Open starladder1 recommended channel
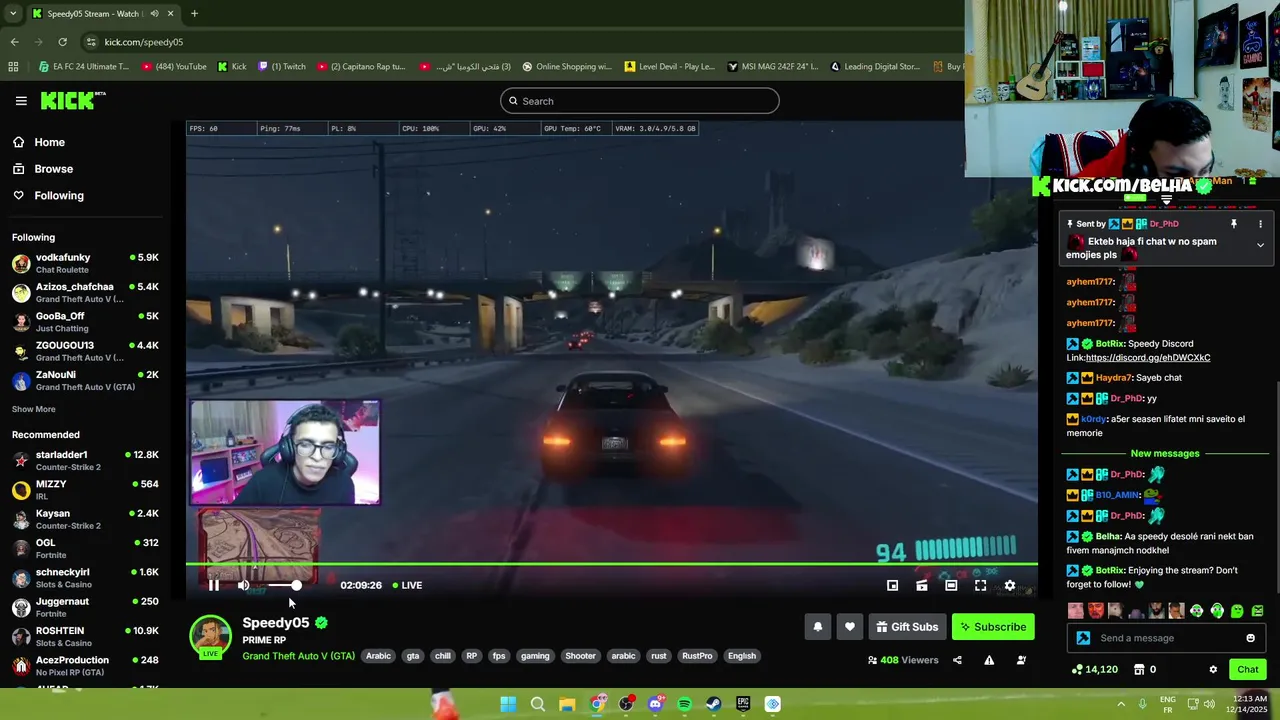This screenshot has height=720, width=1280. [x=85, y=461]
